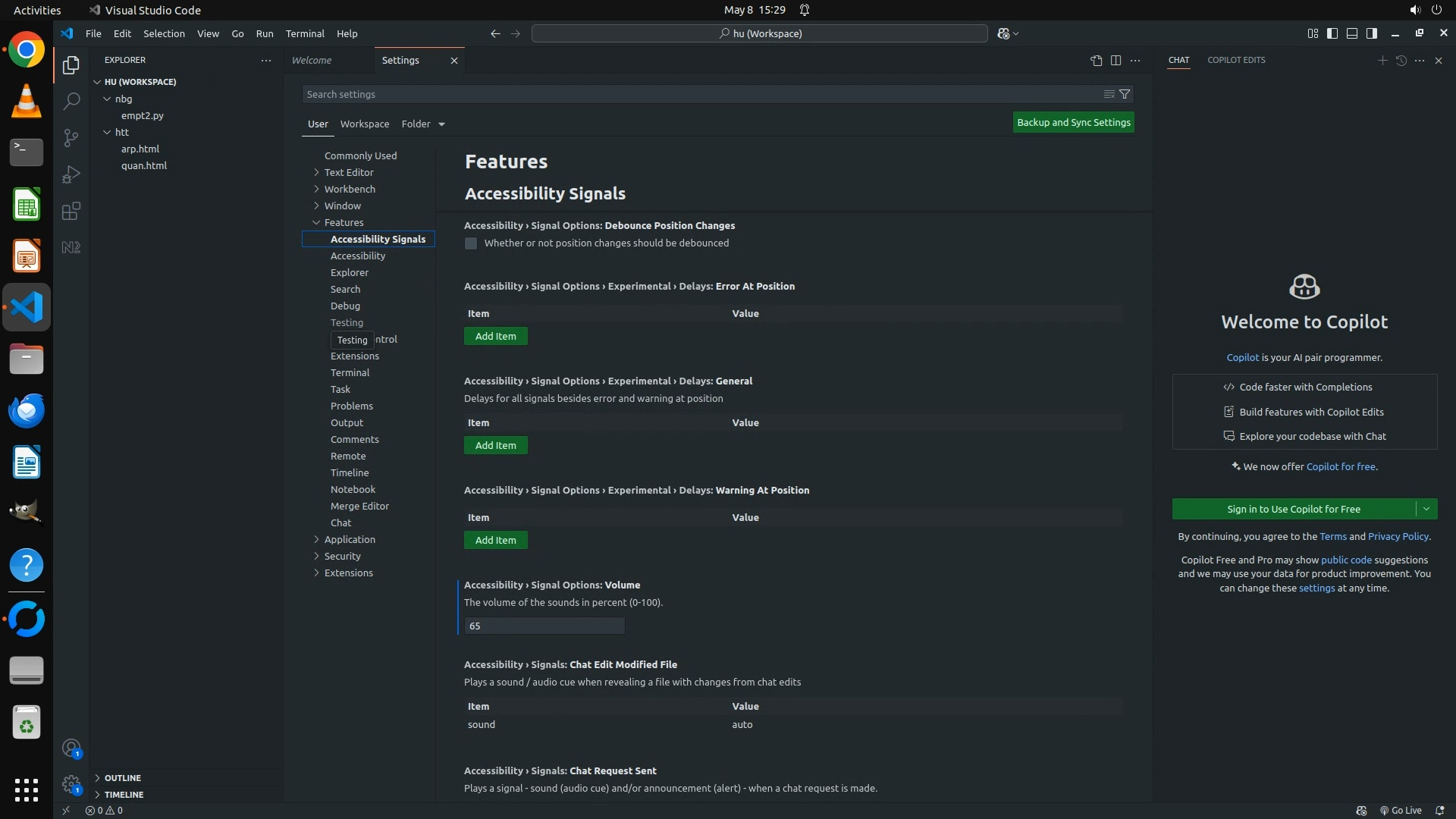
Task: Switch to Workspace settings tab
Action: (x=365, y=124)
